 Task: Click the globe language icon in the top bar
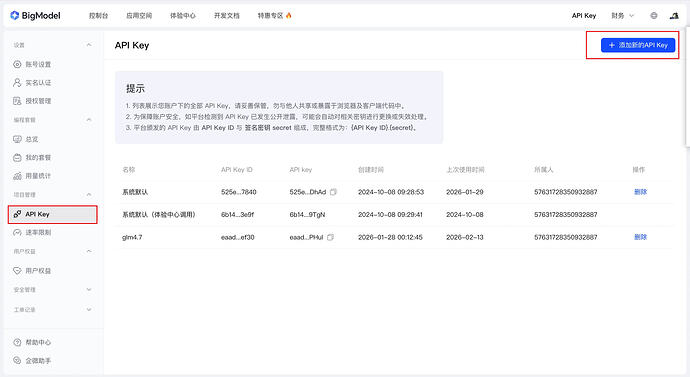click(x=654, y=15)
